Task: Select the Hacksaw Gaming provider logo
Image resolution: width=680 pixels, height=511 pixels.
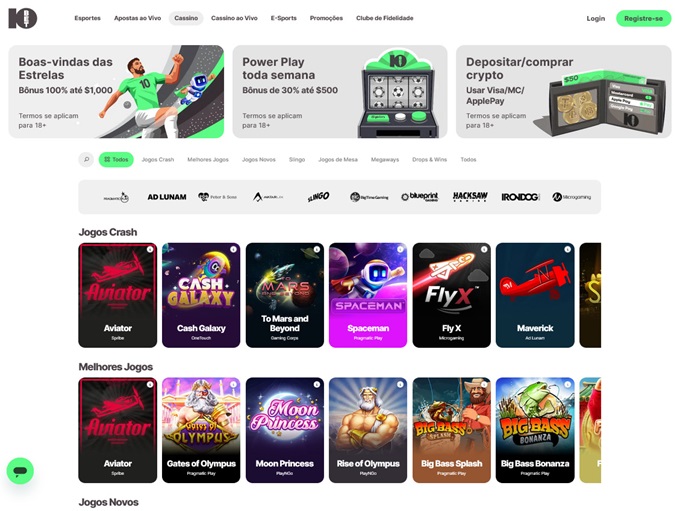Action: tap(470, 197)
